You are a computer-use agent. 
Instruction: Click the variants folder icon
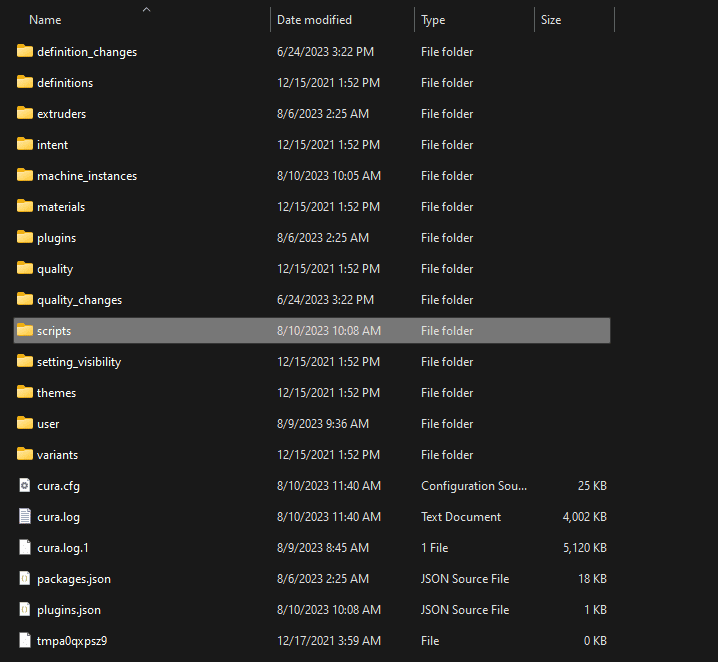pyautogui.click(x=25, y=454)
